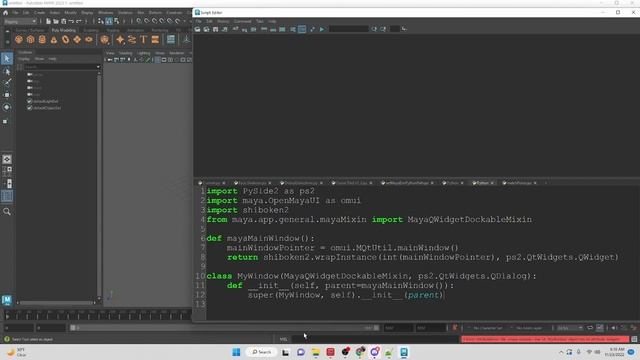Activate the Select tool in toolbox
The image size is (640, 360).
click(7, 58)
